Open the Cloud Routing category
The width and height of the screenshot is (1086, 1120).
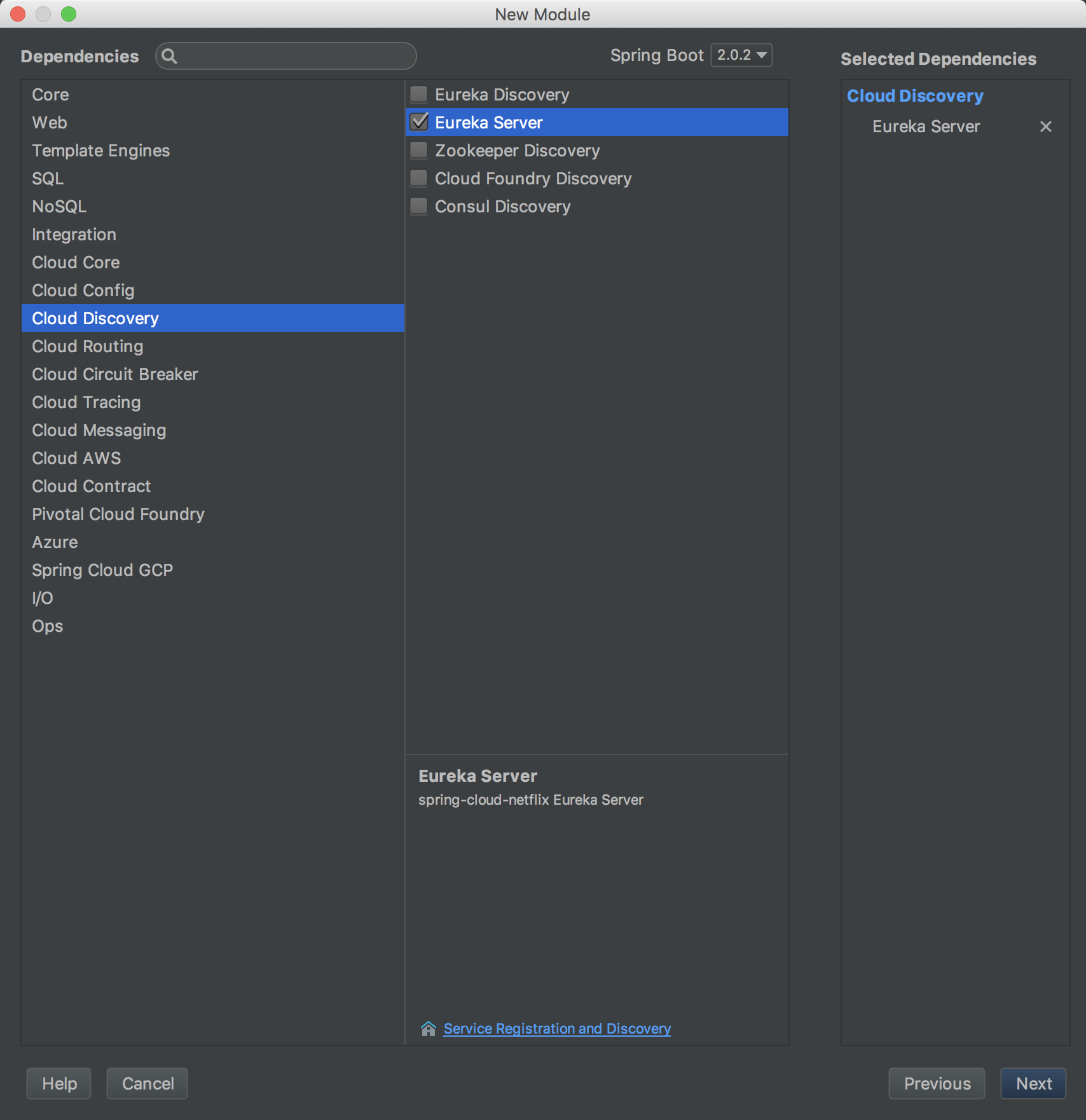(x=88, y=346)
